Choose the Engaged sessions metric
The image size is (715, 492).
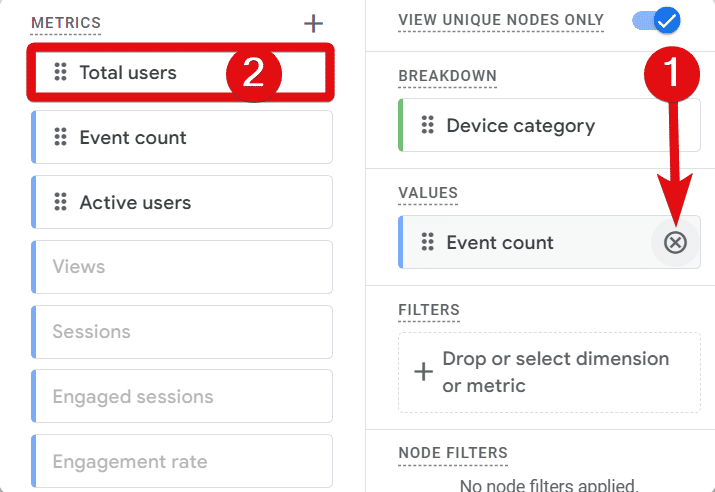coord(182,396)
